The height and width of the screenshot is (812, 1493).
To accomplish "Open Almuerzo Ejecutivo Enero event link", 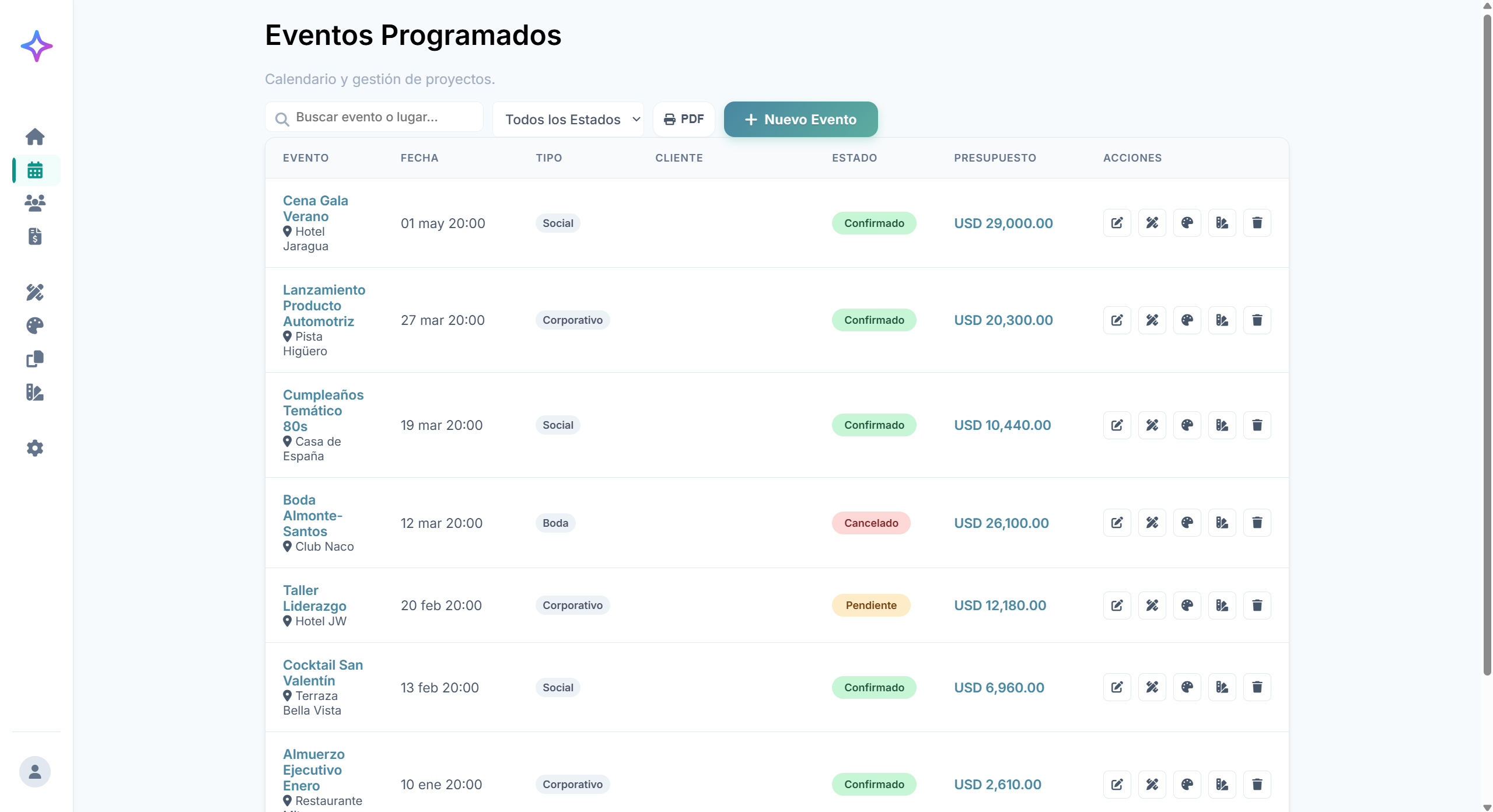I will point(313,769).
